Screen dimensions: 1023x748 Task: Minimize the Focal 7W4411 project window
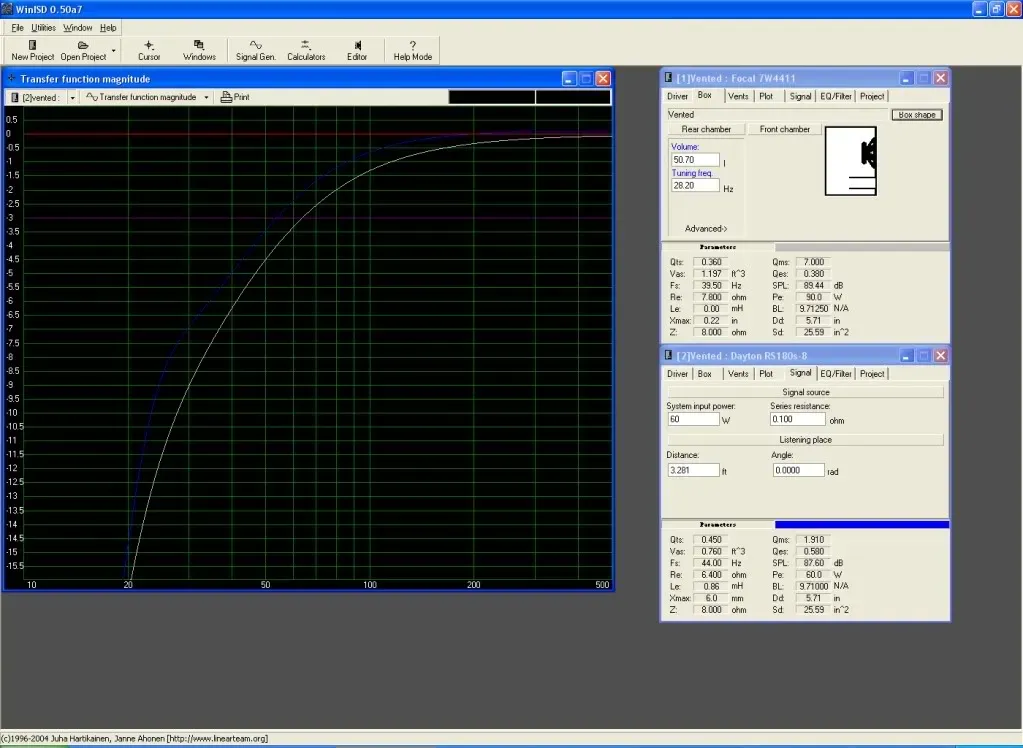tap(906, 78)
